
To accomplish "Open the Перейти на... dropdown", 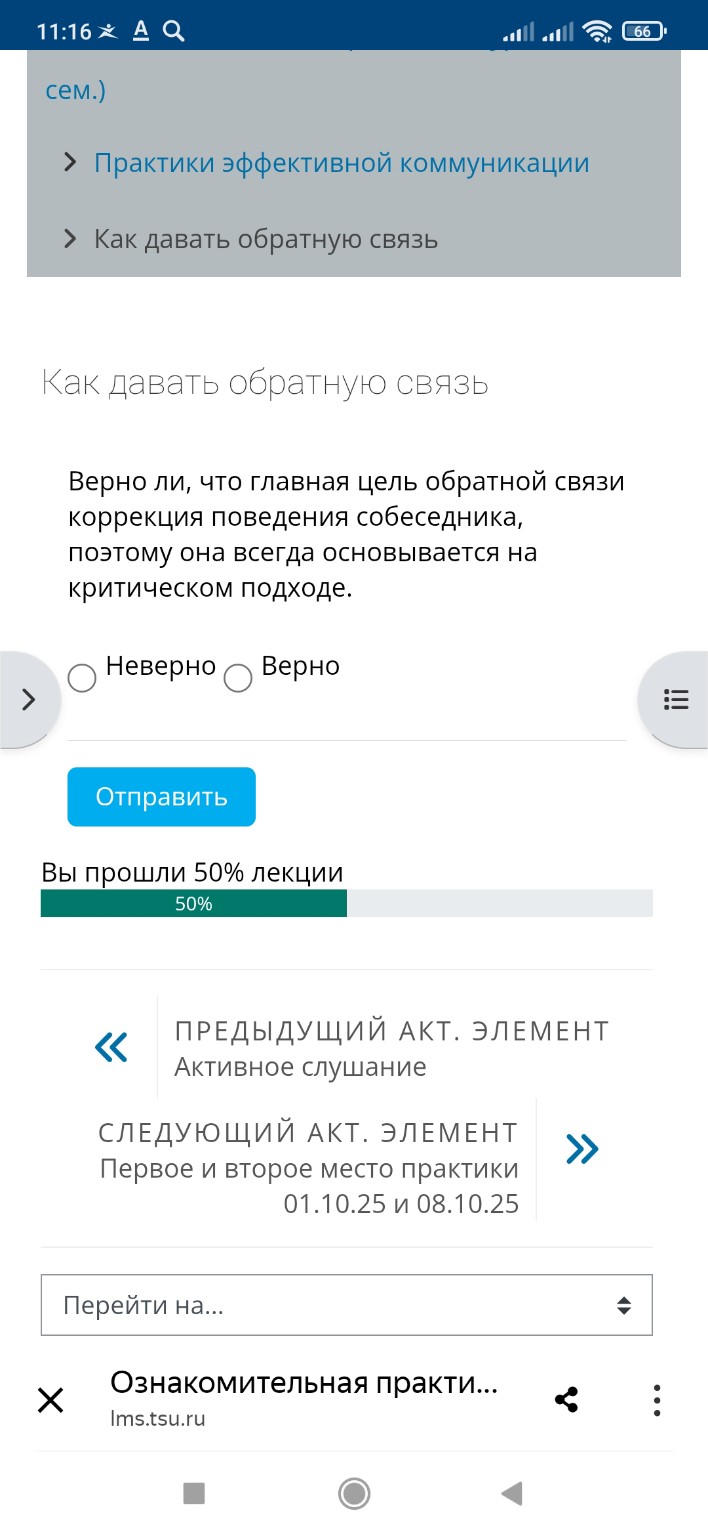I will click(x=345, y=1304).
